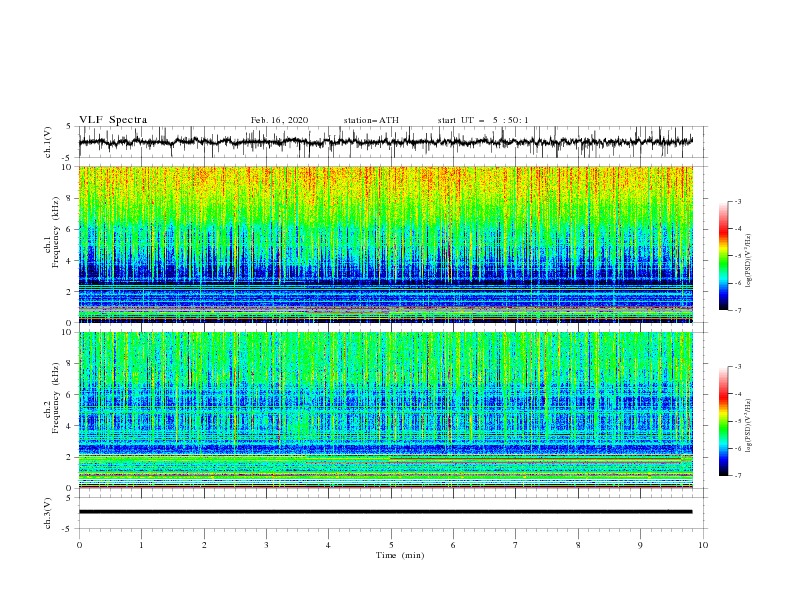Click the "5" tick of ch.3(V) axis

pyautogui.click(x=69, y=497)
